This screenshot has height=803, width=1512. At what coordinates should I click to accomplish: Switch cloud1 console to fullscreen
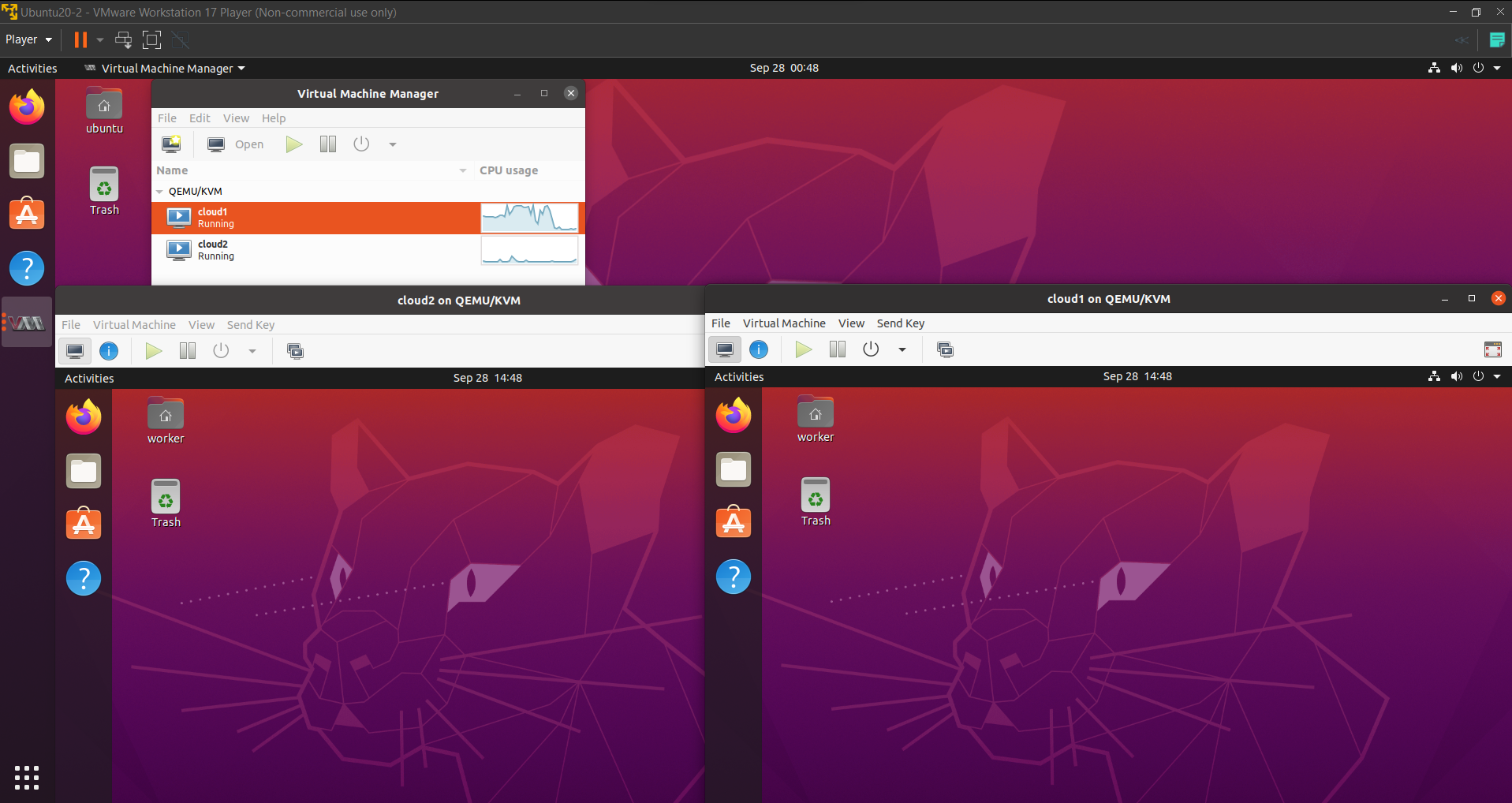click(1493, 349)
